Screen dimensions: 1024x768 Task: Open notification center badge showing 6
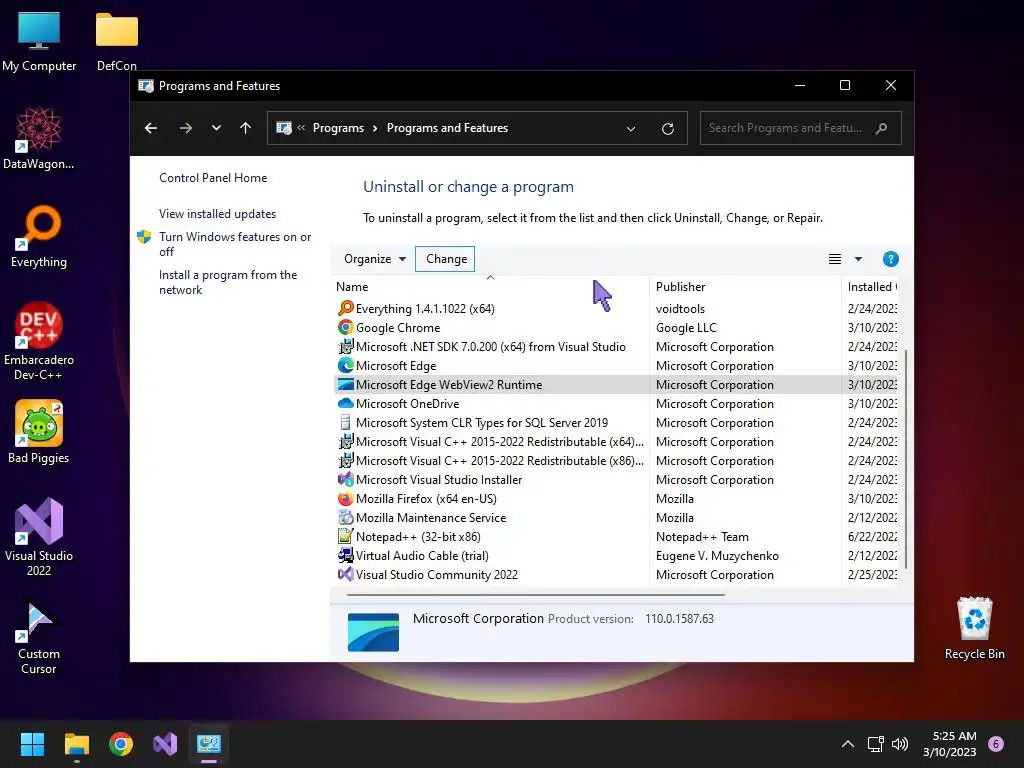pos(996,744)
